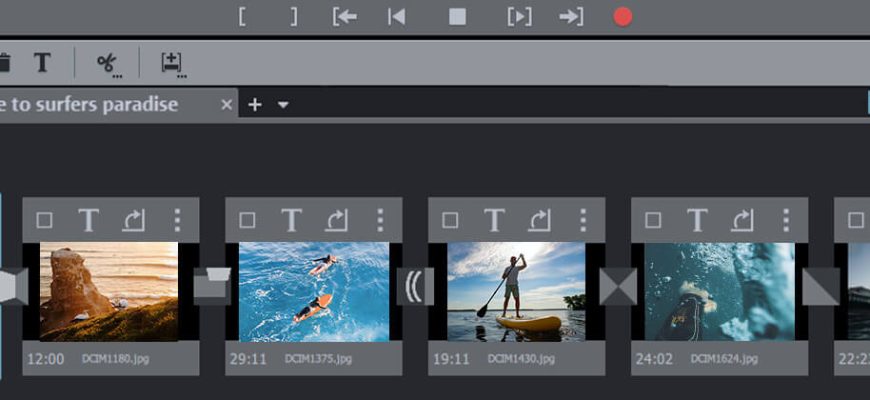Add a title to DCIM1430.jpg
Viewport: 870px width, 400px height.
[494, 220]
